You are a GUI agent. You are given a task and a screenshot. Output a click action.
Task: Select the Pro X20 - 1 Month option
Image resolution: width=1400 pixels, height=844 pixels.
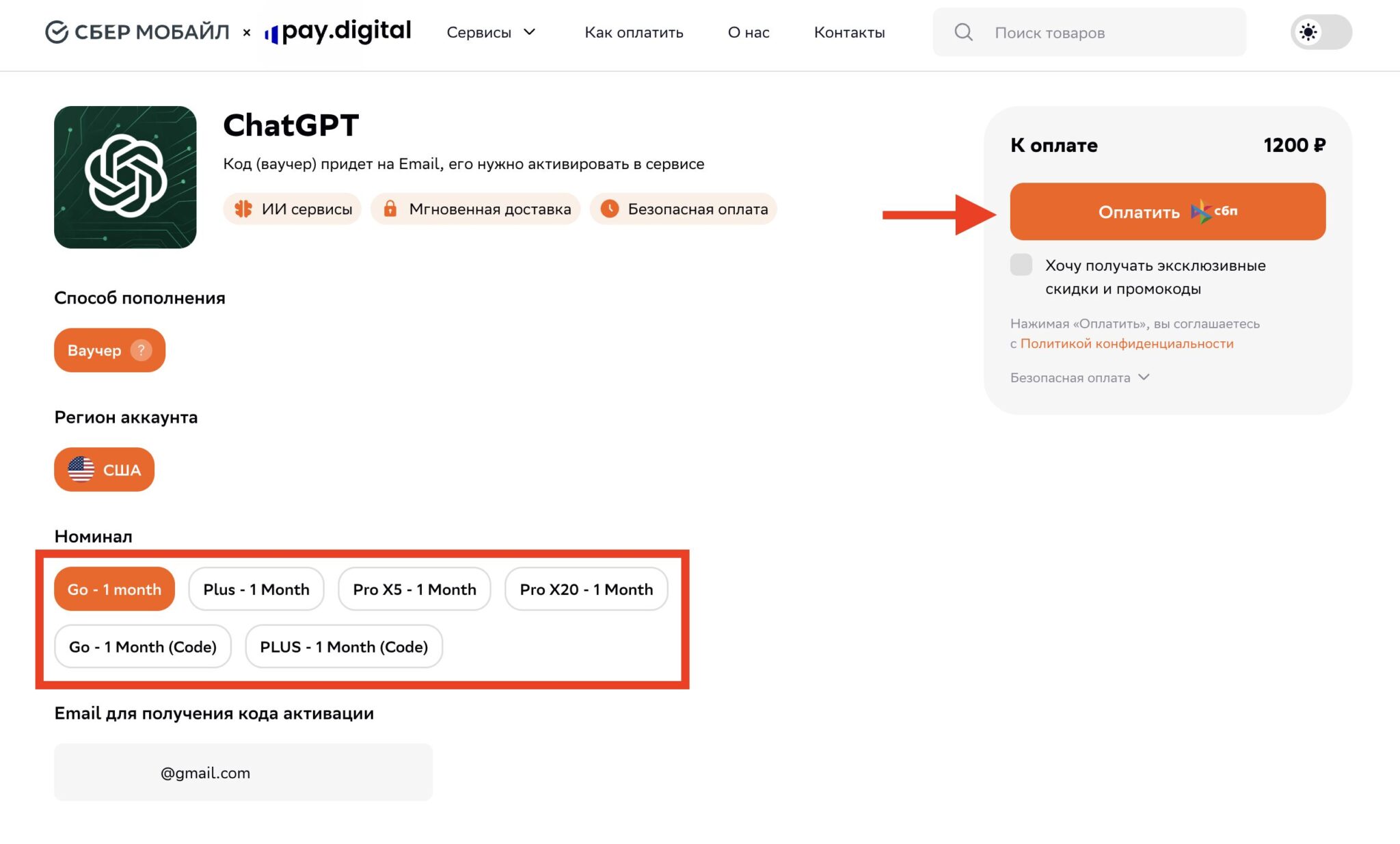click(587, 589)
